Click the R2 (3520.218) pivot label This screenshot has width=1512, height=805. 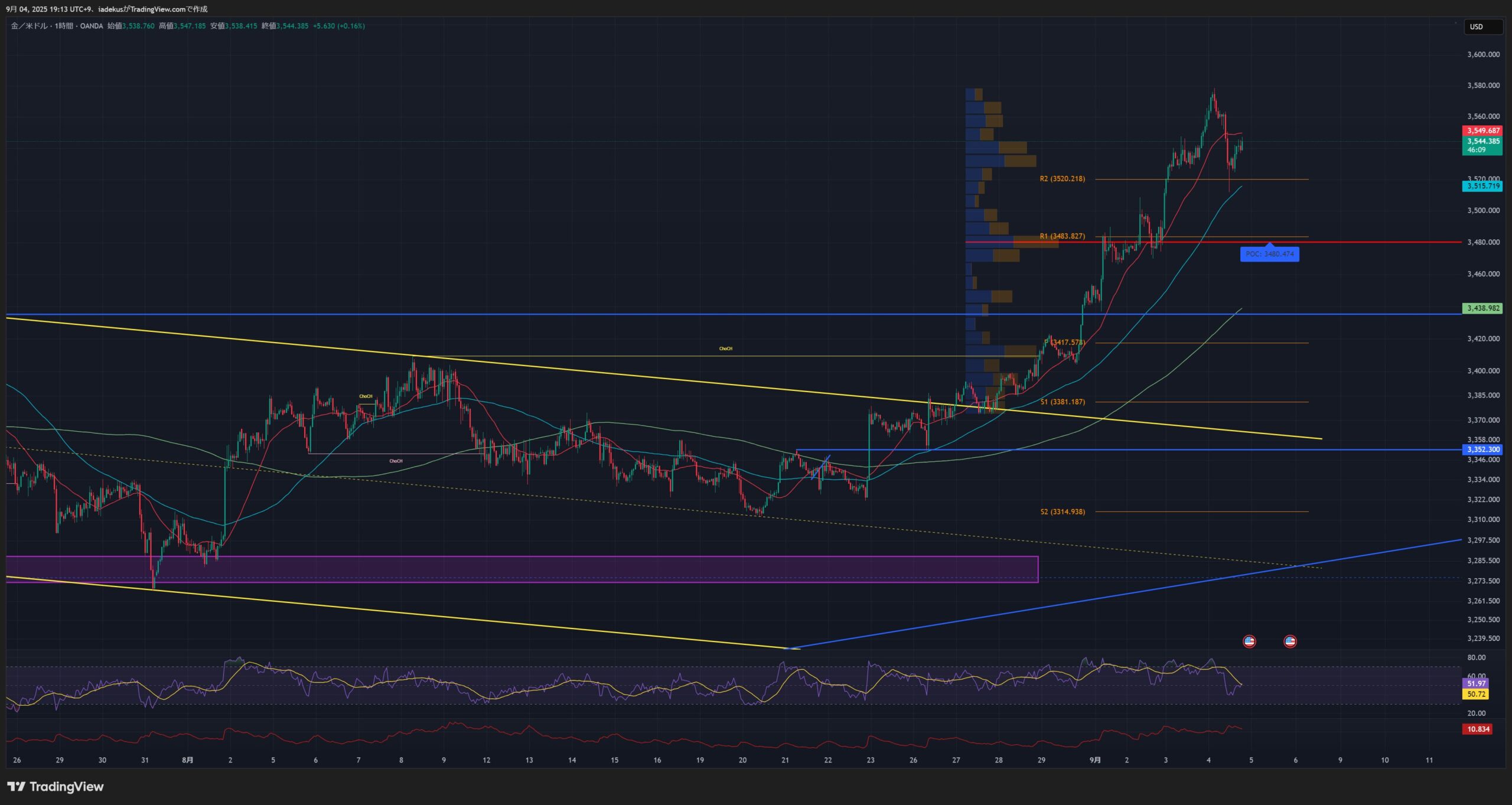[1062, 179]
